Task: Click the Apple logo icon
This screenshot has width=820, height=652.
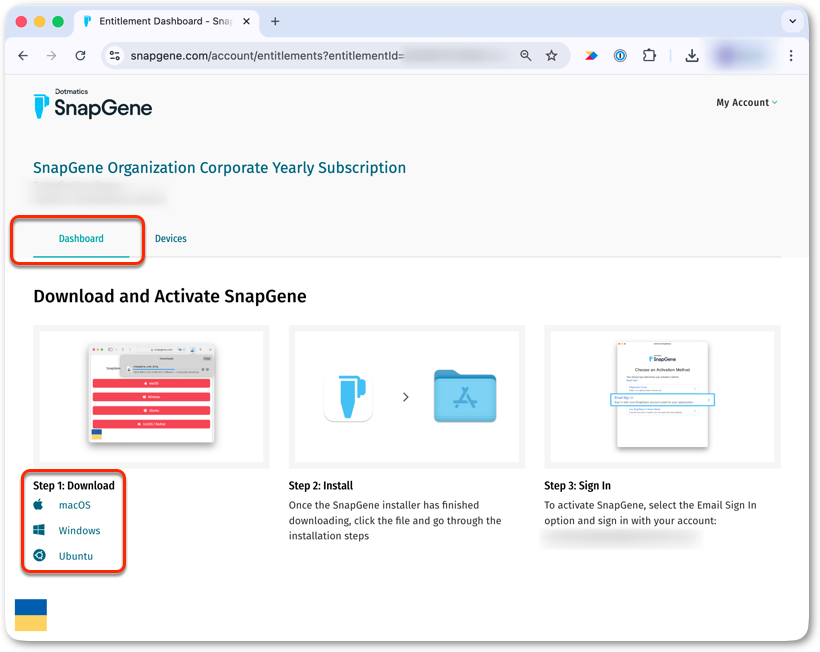Action: [x=39, y=505]
